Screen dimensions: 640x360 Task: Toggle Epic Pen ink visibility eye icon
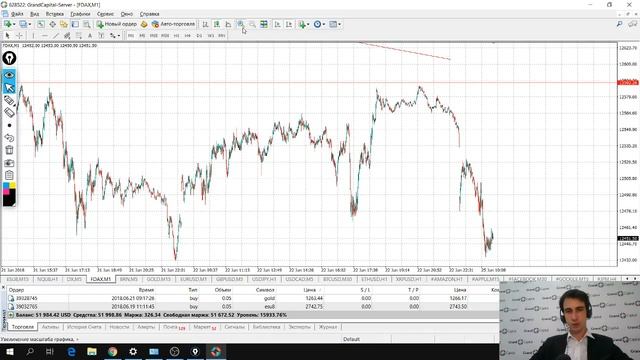click(9, 75)
